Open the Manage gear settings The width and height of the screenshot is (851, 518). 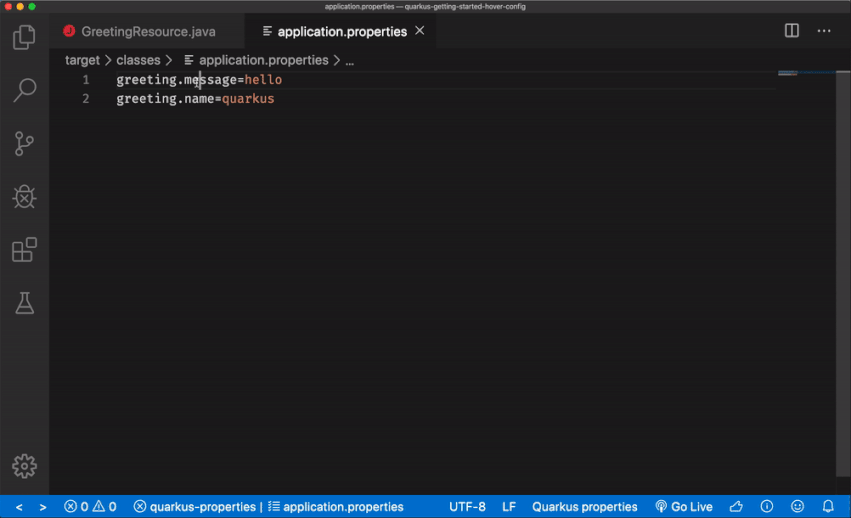tap(24, 466)
